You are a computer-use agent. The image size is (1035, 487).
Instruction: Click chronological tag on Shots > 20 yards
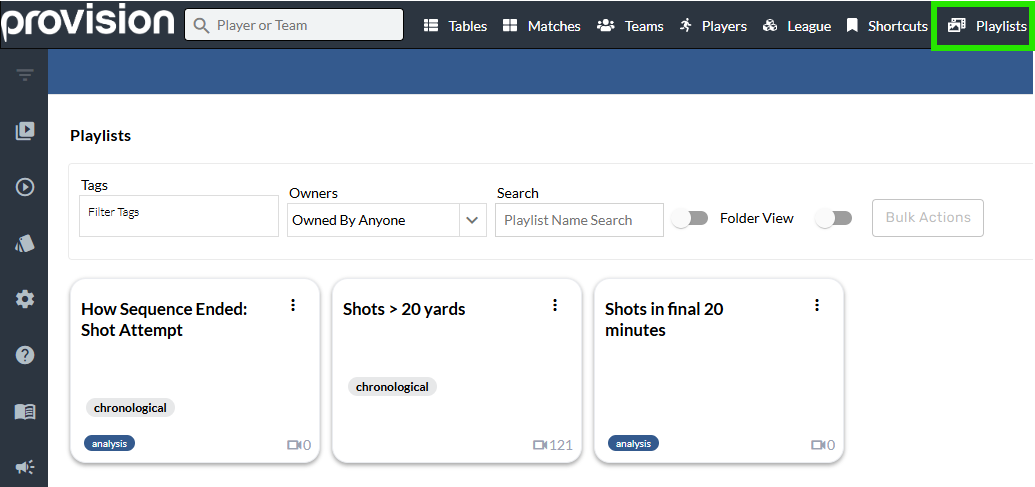393,387
